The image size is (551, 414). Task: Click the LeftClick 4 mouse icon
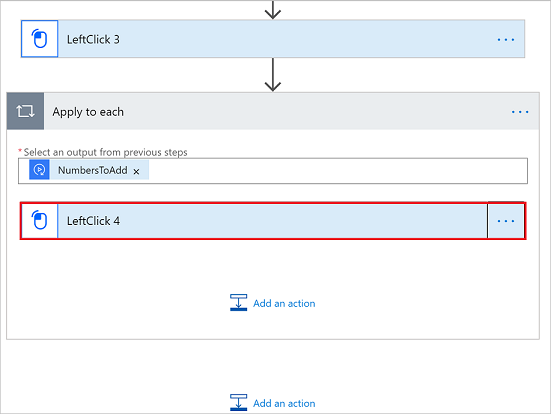point(39,221)
